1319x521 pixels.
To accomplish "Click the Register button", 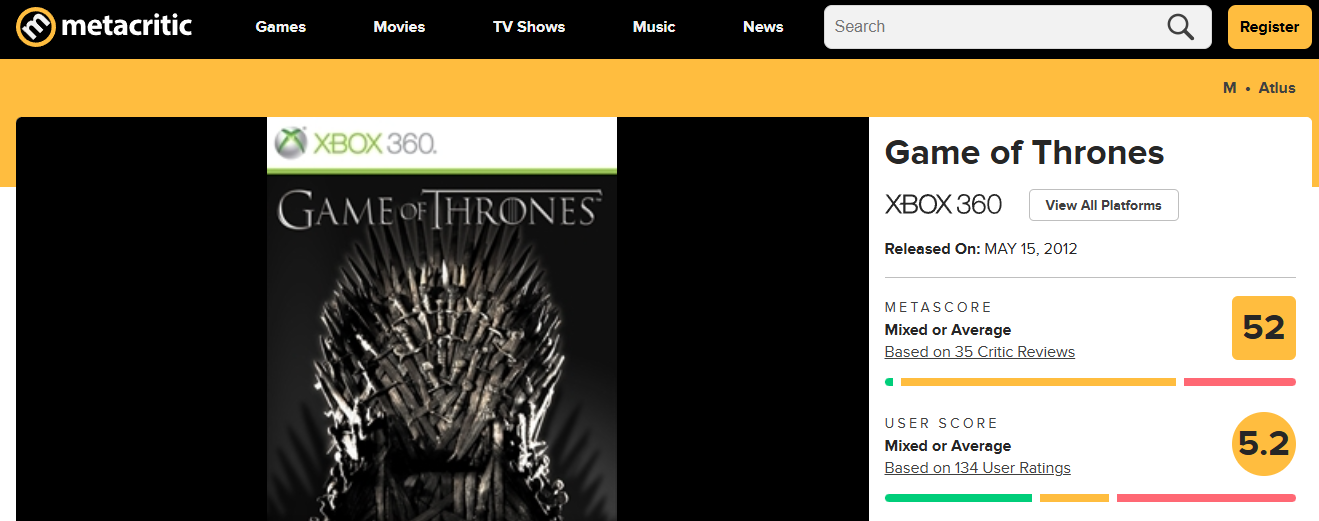I will pyautogui.click(x=1269, y=27).
